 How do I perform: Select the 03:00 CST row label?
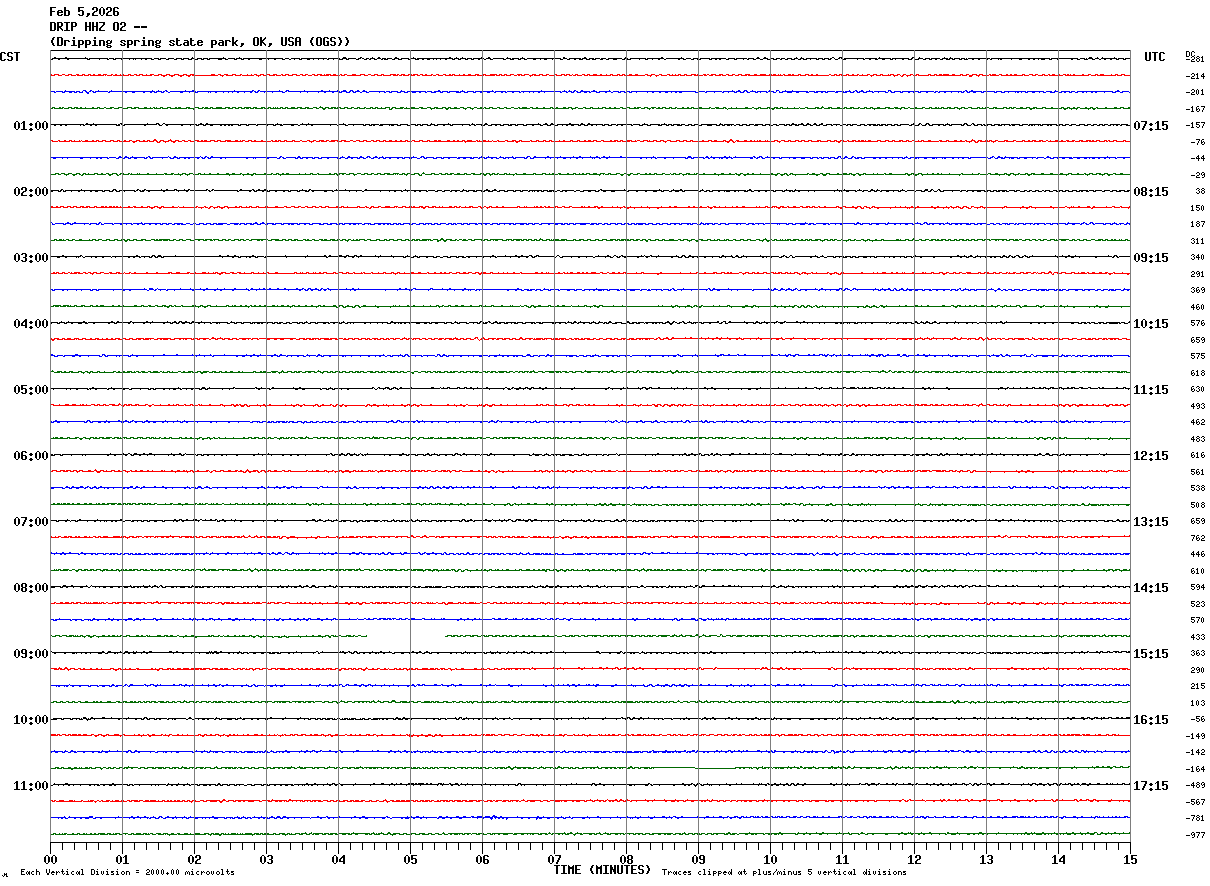(31, 258)
